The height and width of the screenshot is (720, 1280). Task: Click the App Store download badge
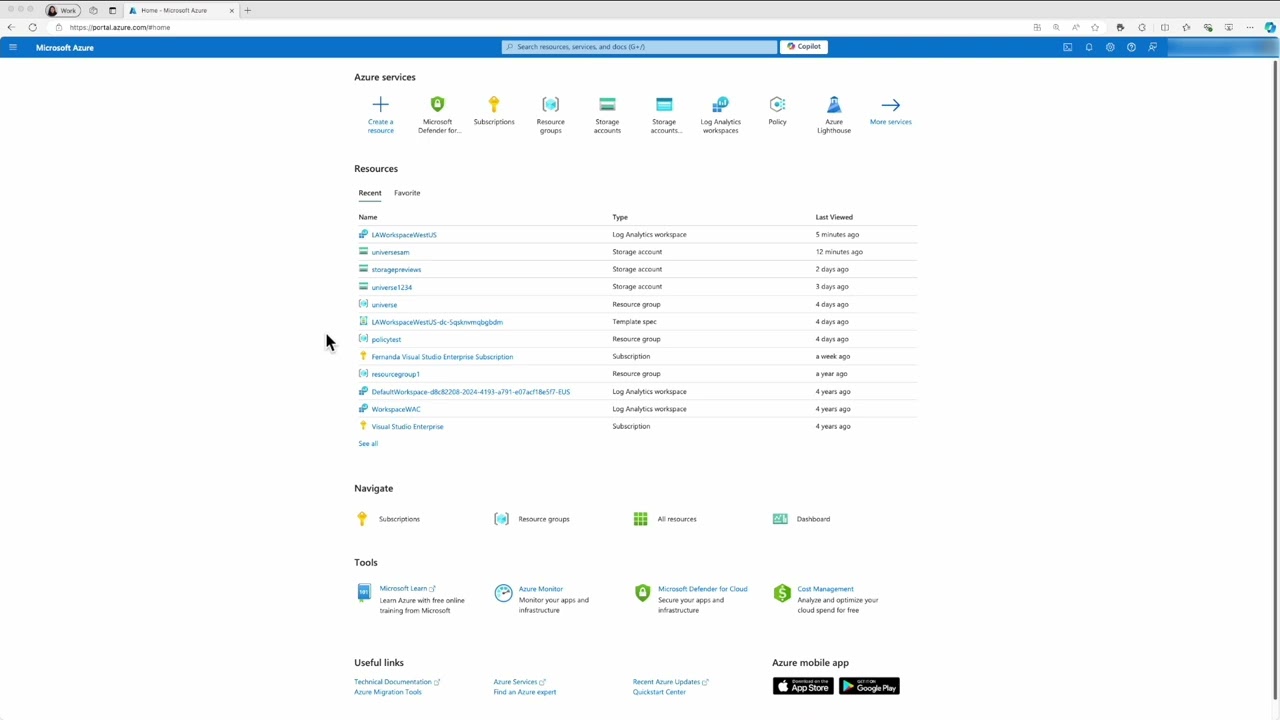coord(802,686)
